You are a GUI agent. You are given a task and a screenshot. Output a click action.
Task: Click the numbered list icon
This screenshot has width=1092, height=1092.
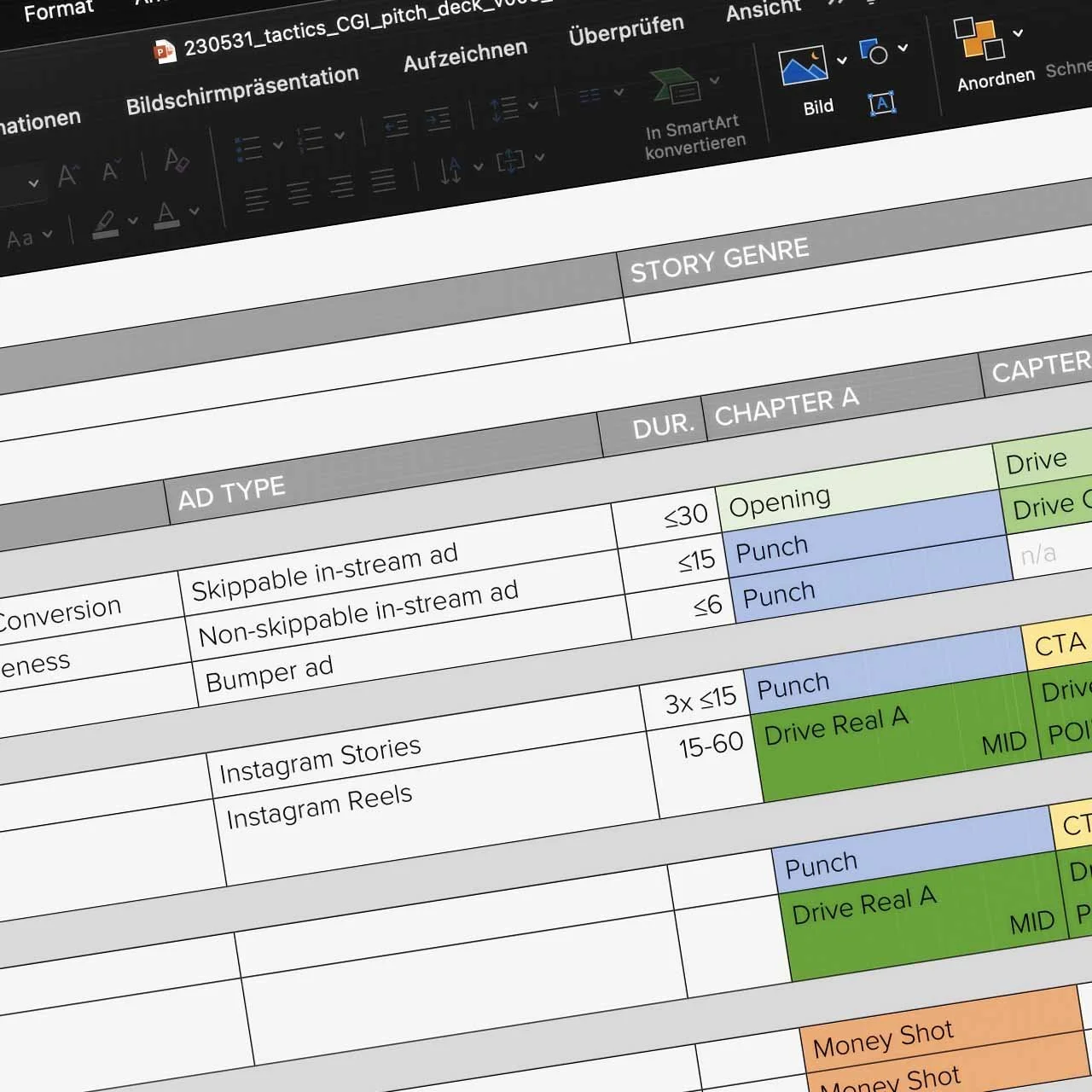(309, 140)
